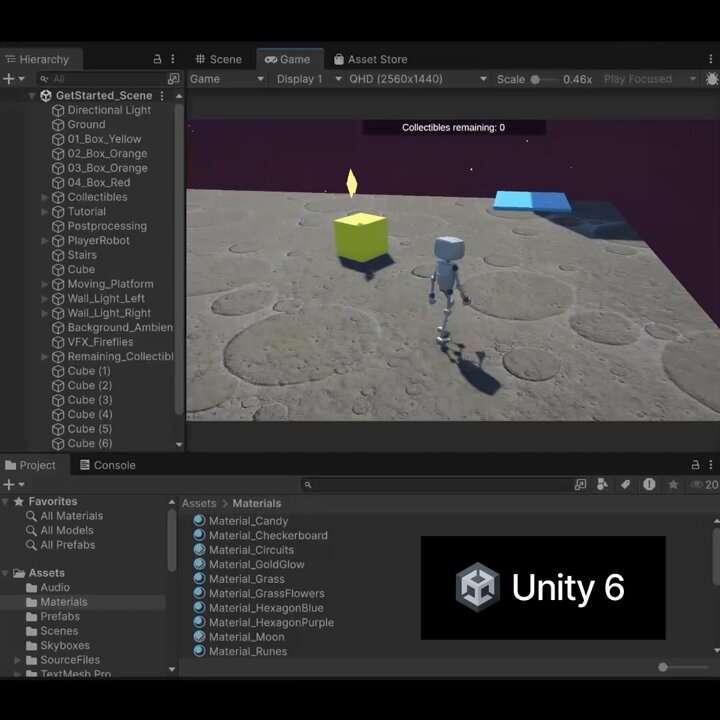Image resolution: width=720 pixels, height=720 pixels.
Task: Expand the PlayerRobot object in Hierarchy
Action: pos(45,241)
